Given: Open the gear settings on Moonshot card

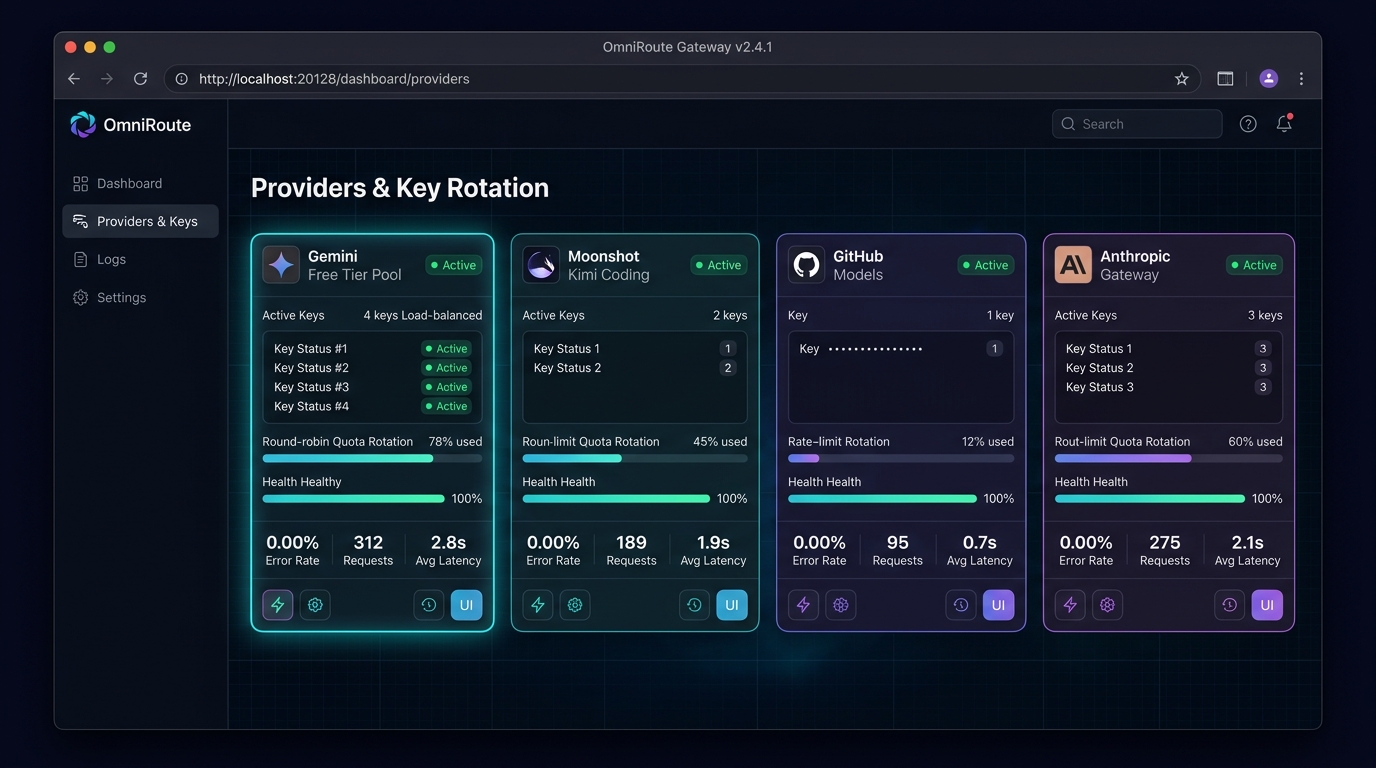Looking at the screenshot, I should [x=575, y=605].
